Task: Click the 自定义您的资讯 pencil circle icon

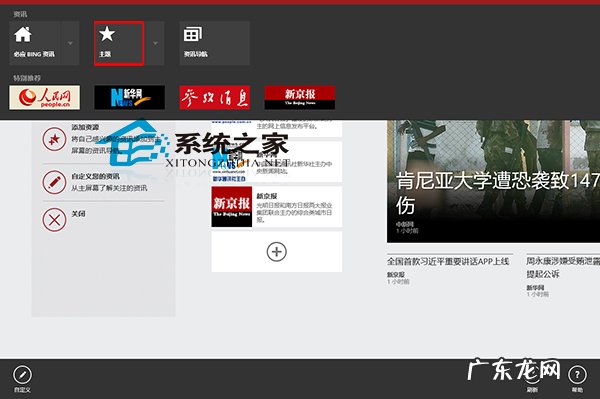Action: pos(54,182)
